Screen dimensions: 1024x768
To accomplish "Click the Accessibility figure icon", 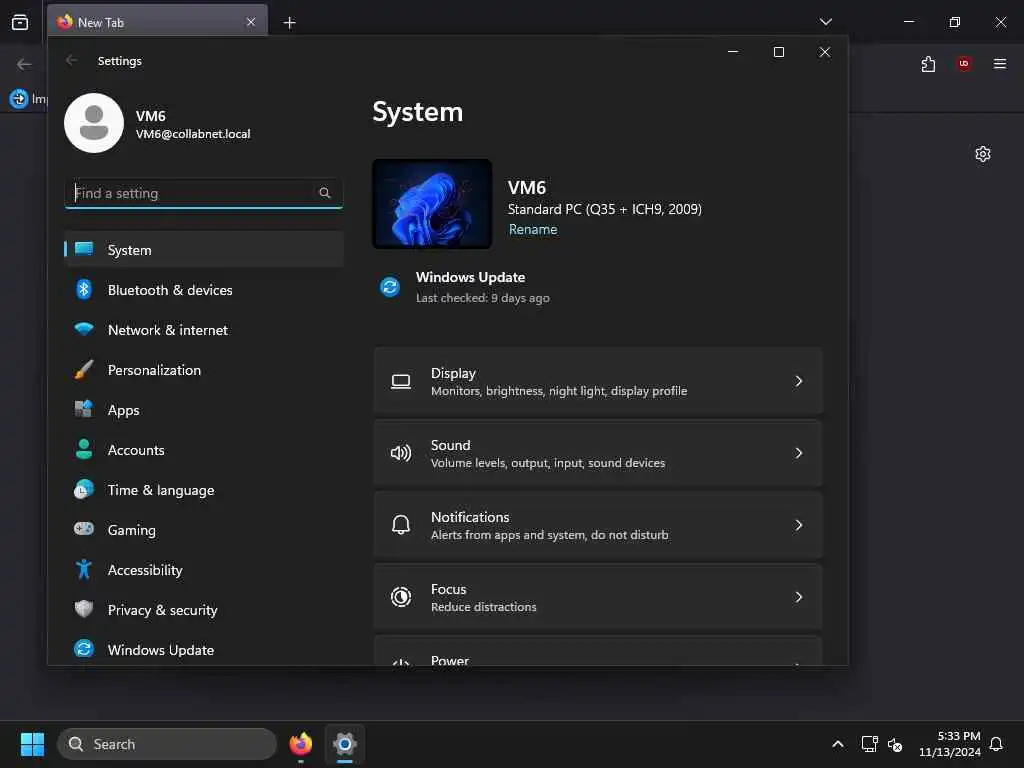I will pyautogui.click(x=84, y=569).
